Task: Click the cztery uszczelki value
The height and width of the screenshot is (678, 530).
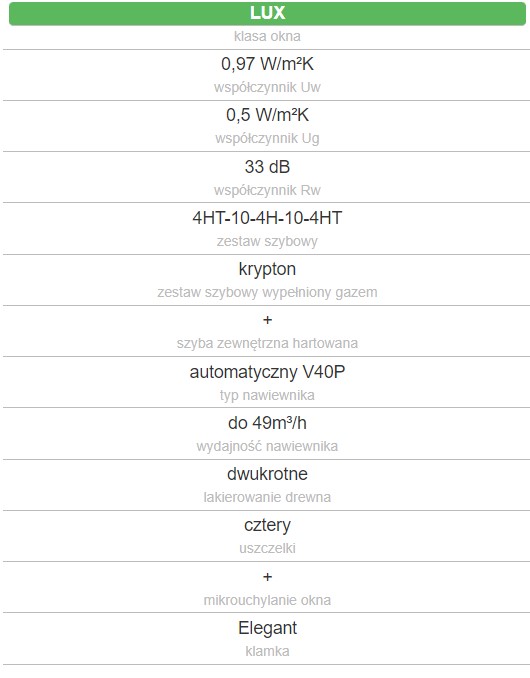Action: [x=267, y=525]
